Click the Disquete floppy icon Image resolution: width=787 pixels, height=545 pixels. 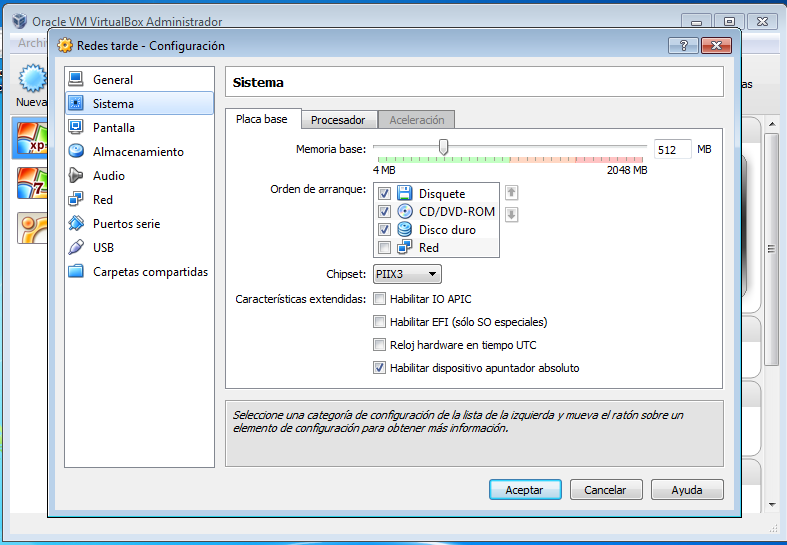405,193
